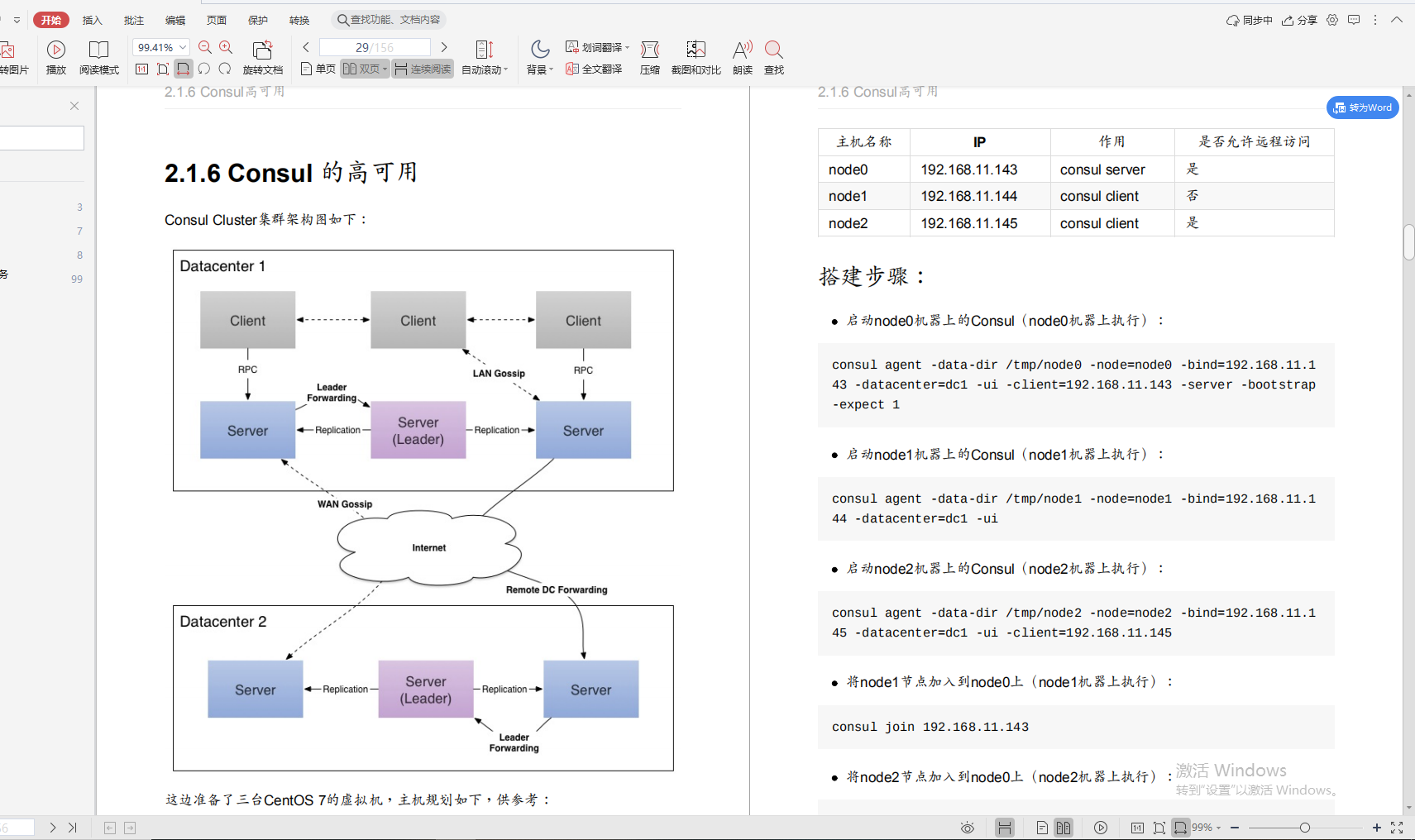Click inside the page number input field
The image size is (1415, 840).
click(375, 46)
